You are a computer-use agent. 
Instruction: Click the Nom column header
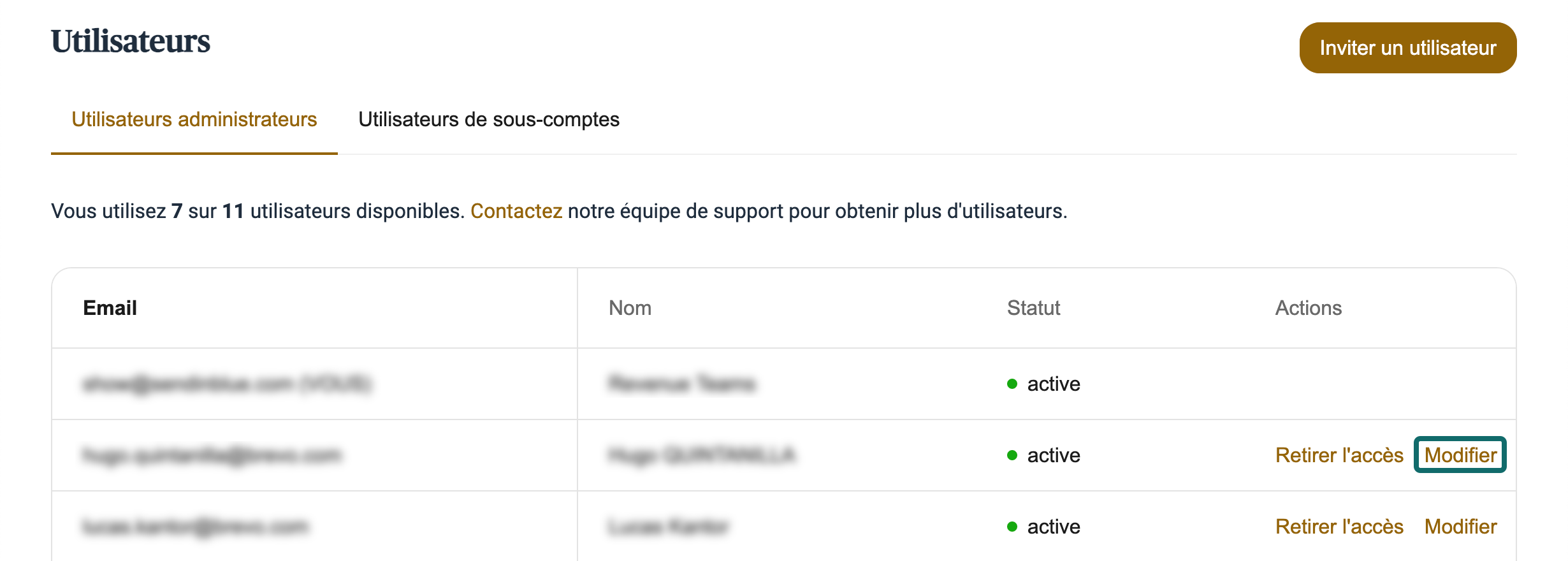630,308
